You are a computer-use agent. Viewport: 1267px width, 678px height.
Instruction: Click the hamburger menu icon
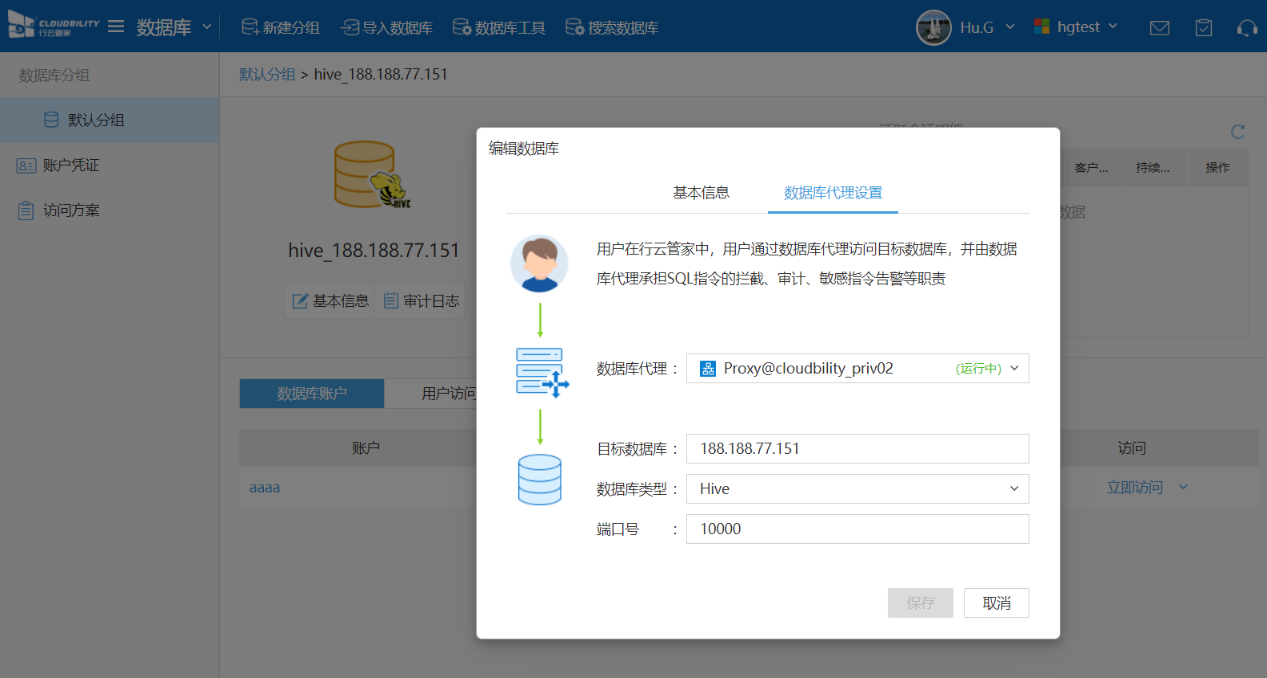pyautogui.click(x=116, y=27)
